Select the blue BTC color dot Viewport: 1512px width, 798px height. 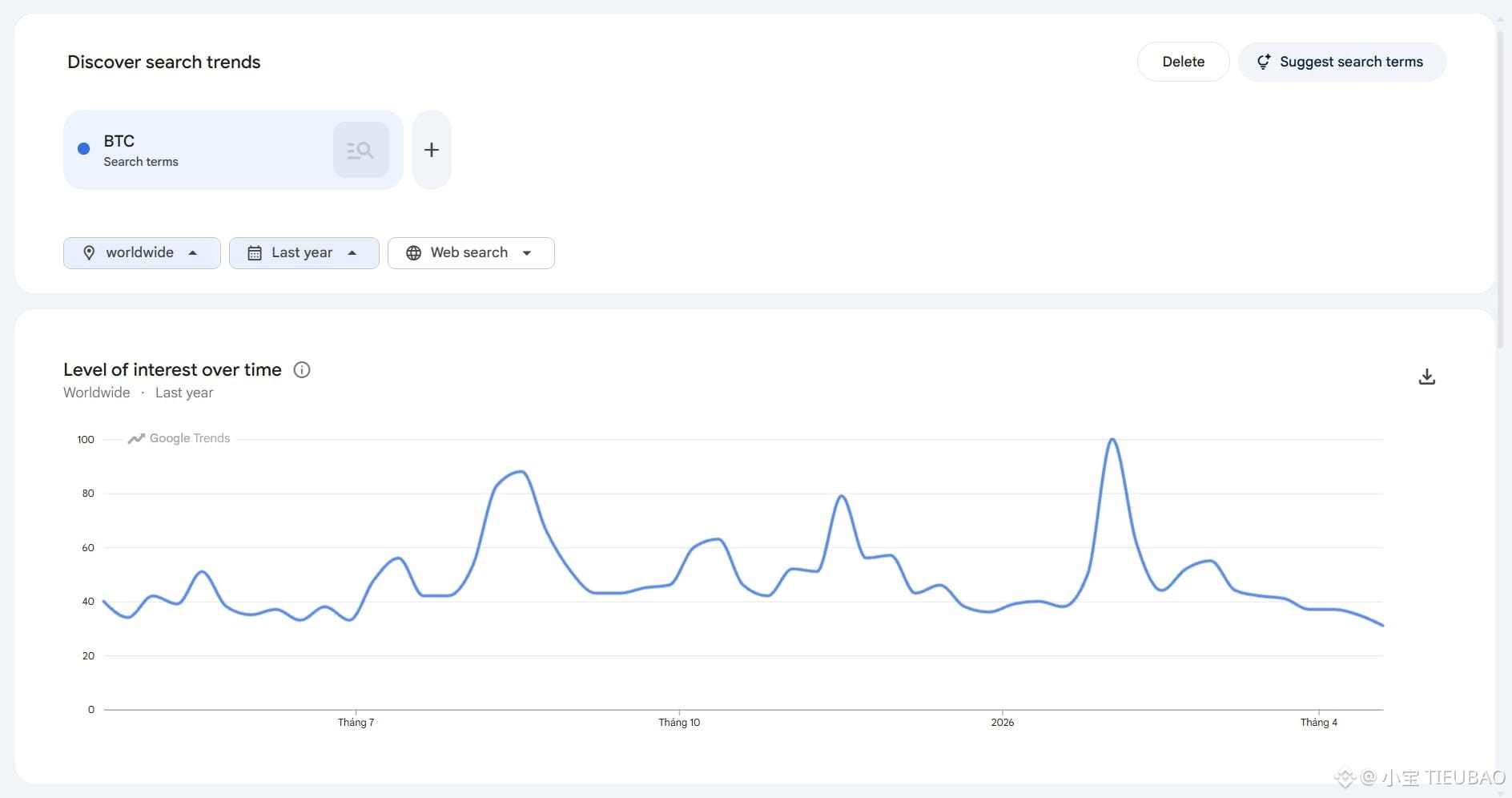click(x=83, y=149)
